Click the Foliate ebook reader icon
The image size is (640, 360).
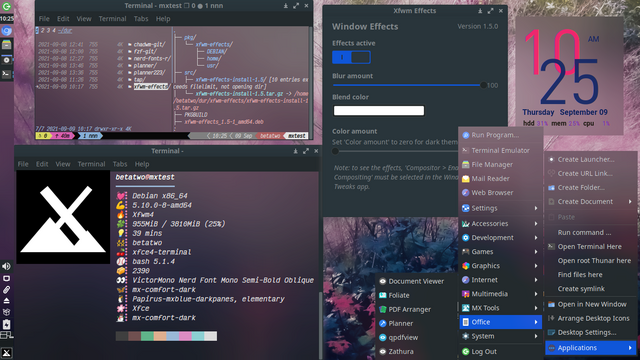tap(382, 295)
